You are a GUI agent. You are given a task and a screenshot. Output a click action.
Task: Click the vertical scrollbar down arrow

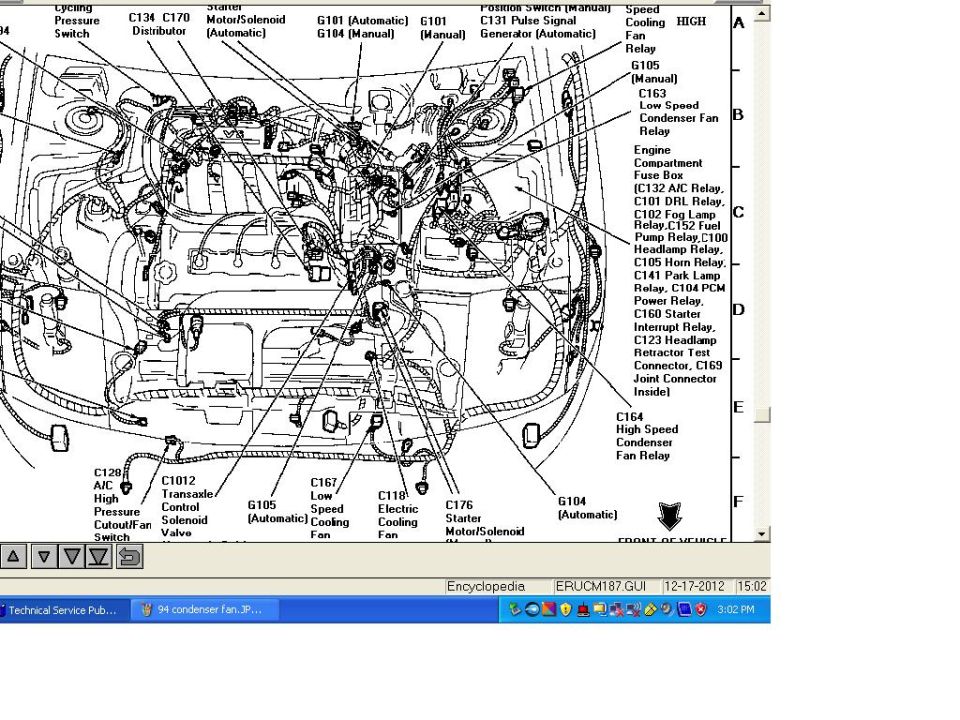(x=762, y=534)
